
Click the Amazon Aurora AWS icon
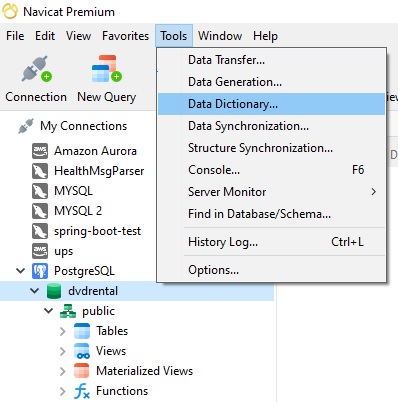40,151
